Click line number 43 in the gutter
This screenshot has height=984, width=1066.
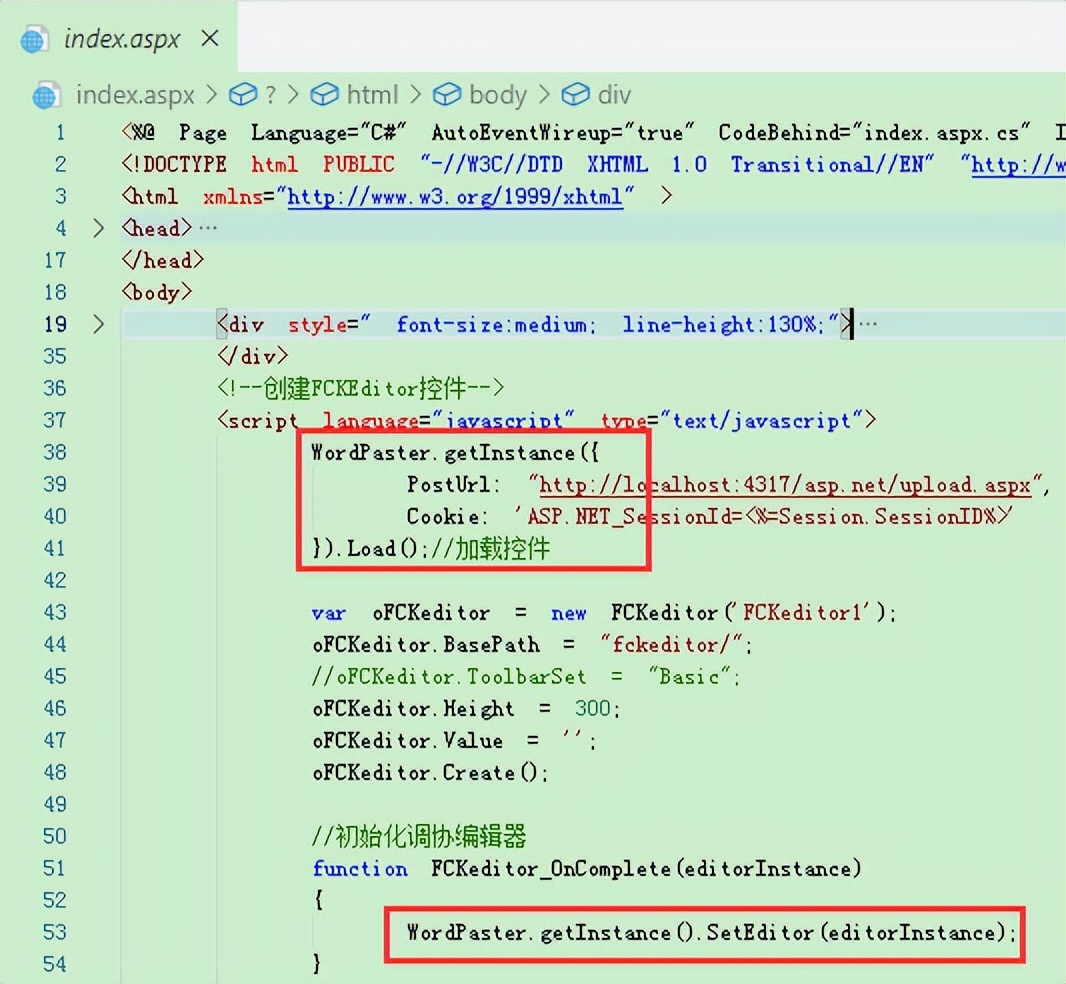click(54, 612)
